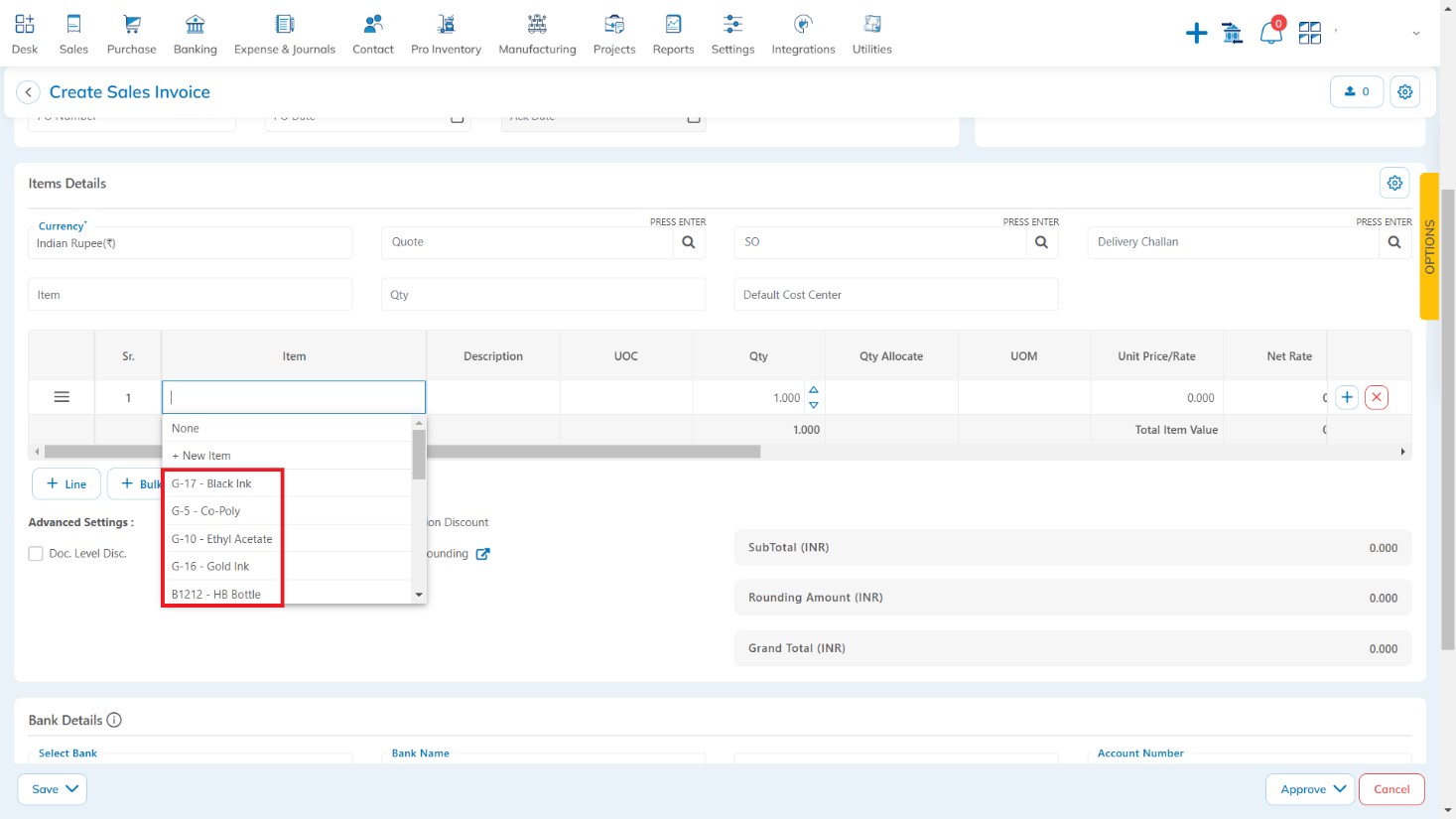Click table scroll right arrow

click(1402, 452)
